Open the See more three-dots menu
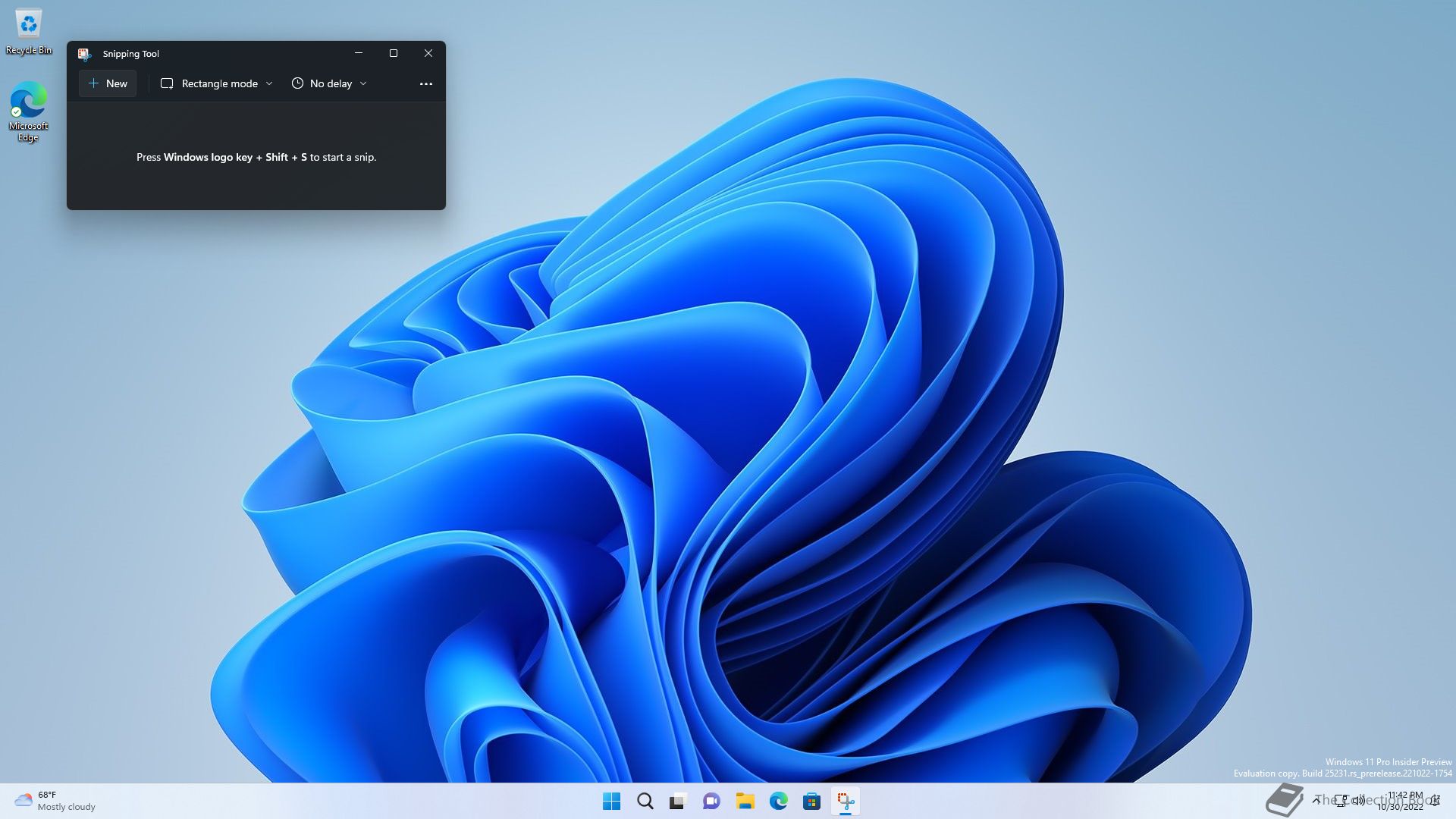Image resolution: width=1456 pixels, height=819 pixels. tap(426, 83)
